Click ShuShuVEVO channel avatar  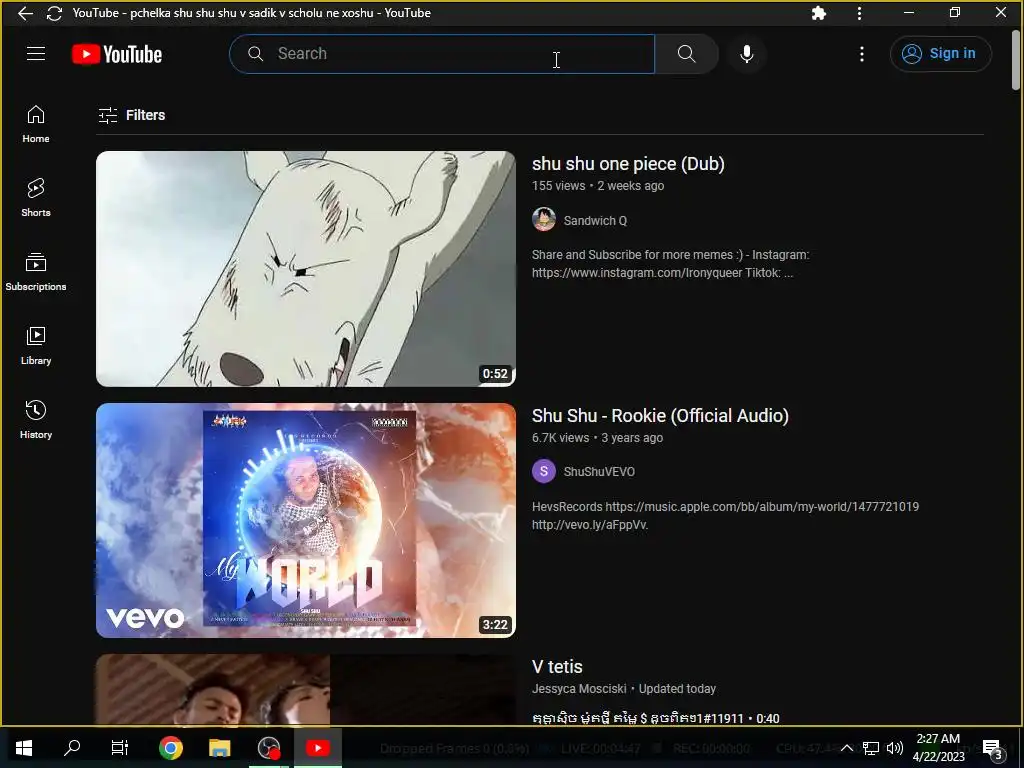(x=543, y=471)
